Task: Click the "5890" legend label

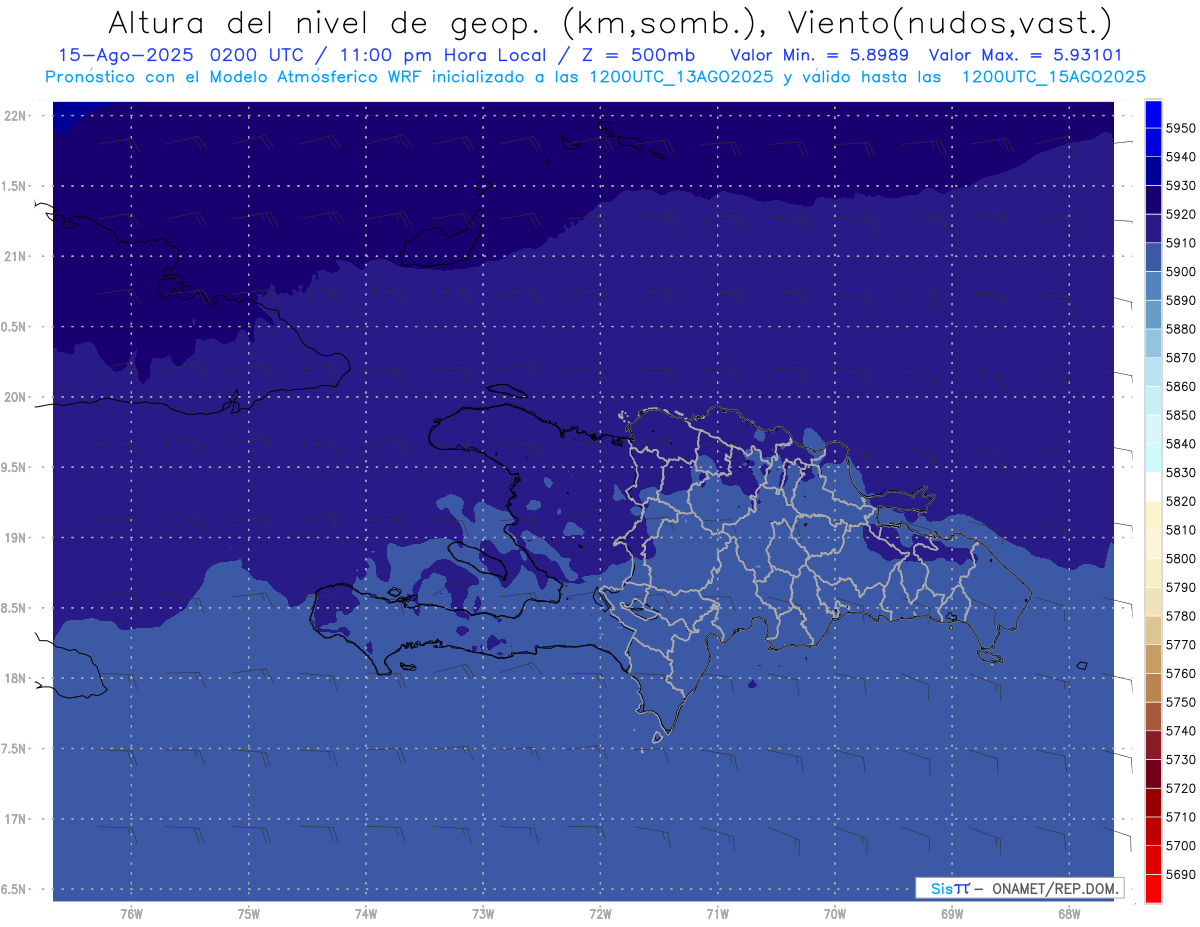Action: (x=1180, y=300)
